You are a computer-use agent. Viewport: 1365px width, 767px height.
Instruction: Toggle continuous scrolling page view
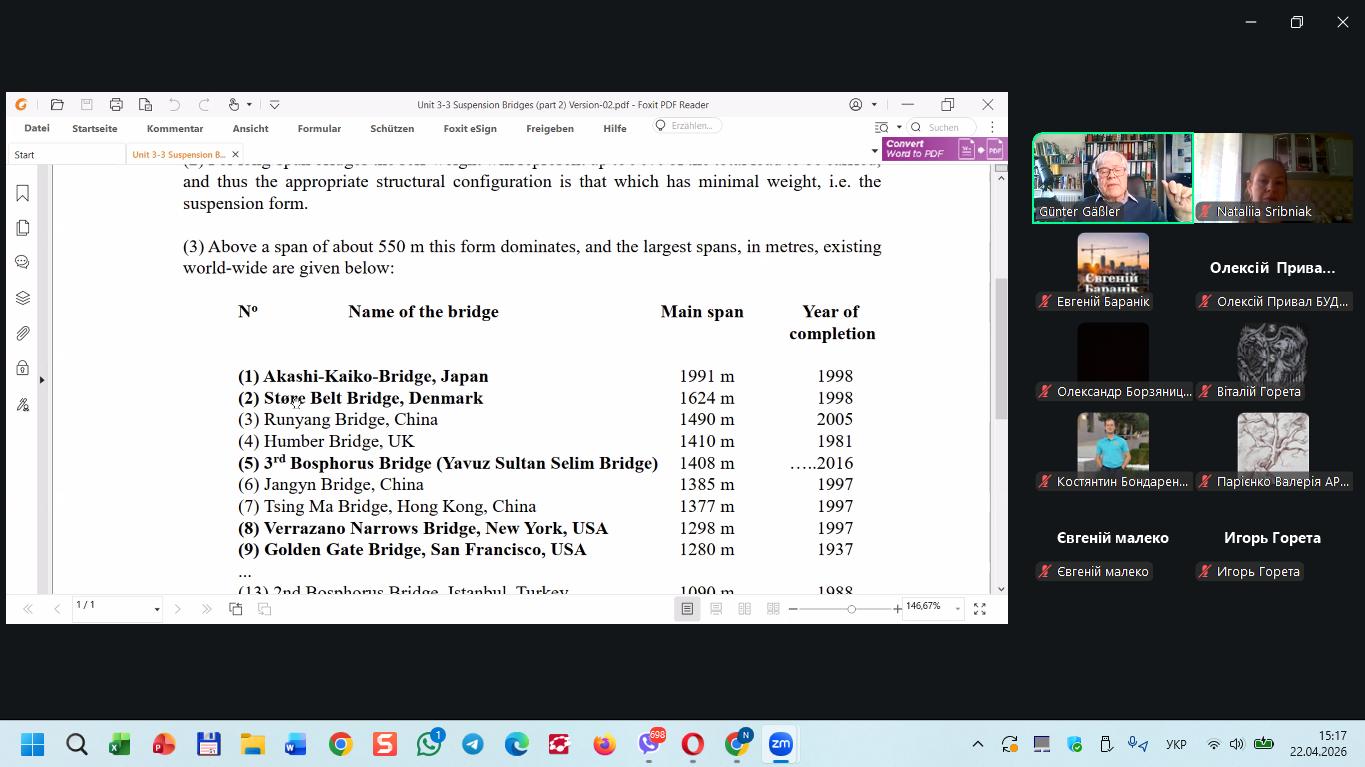[716, 608]
